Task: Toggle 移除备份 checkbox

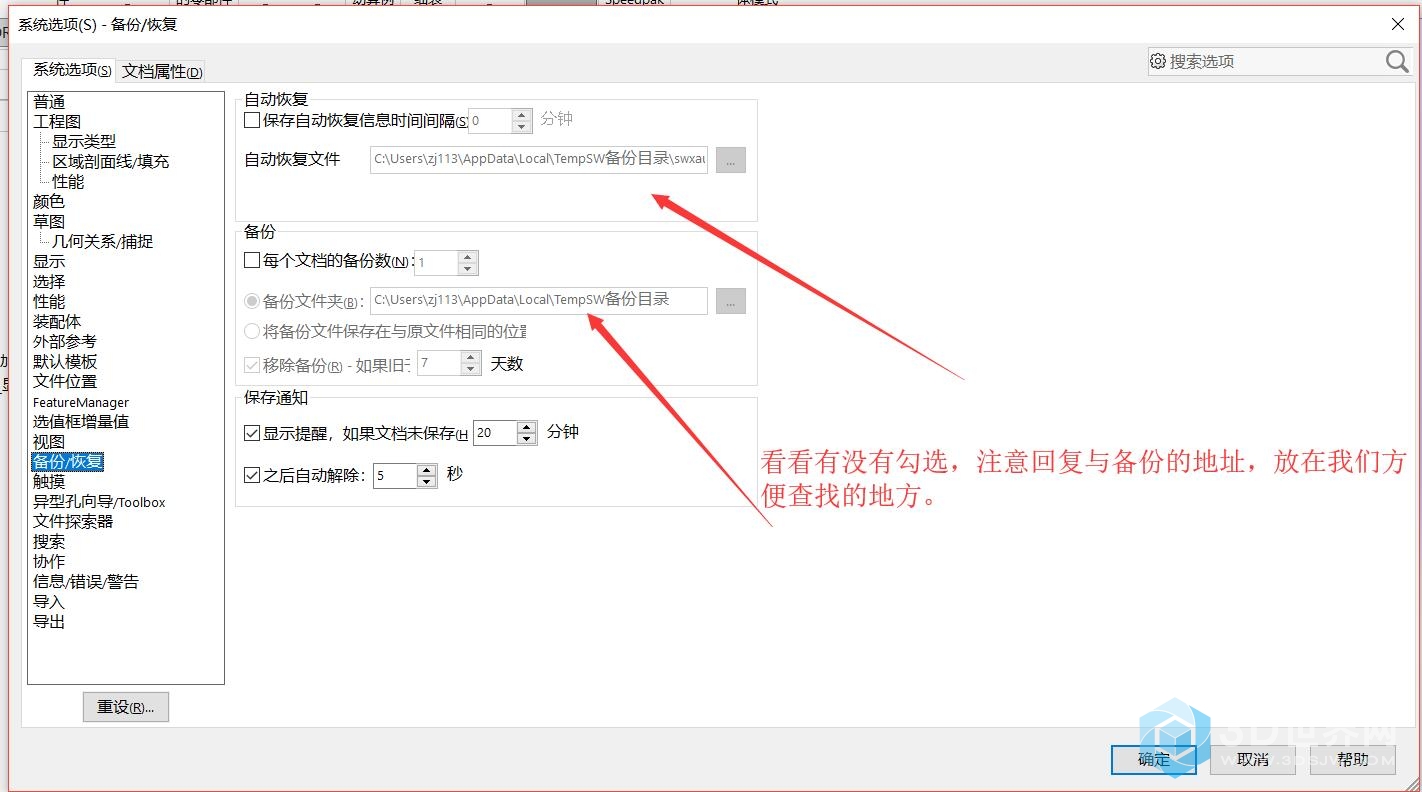Action: (x=252, y=365)
